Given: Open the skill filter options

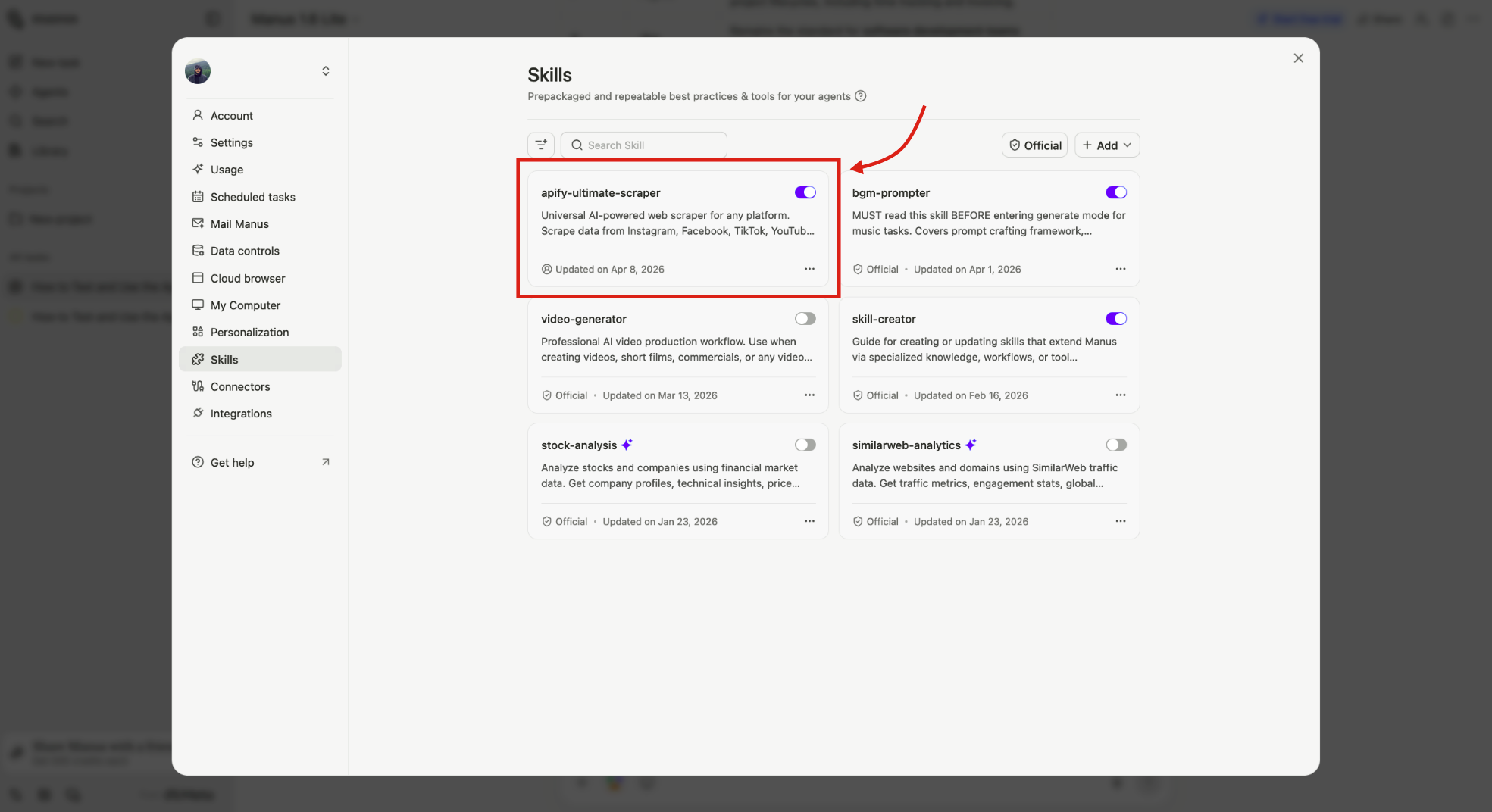Looking at the screenshot, I should pyautogui.click(x=540, y=145).
